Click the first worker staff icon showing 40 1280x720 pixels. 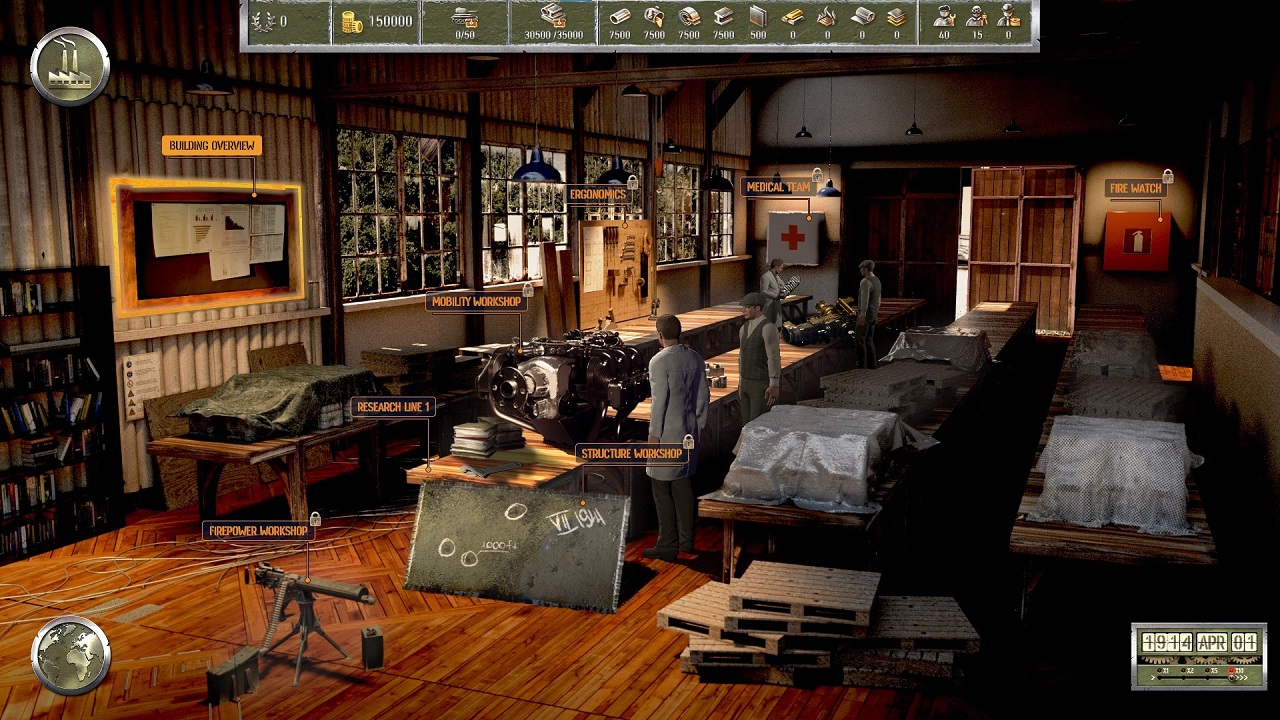943,16
